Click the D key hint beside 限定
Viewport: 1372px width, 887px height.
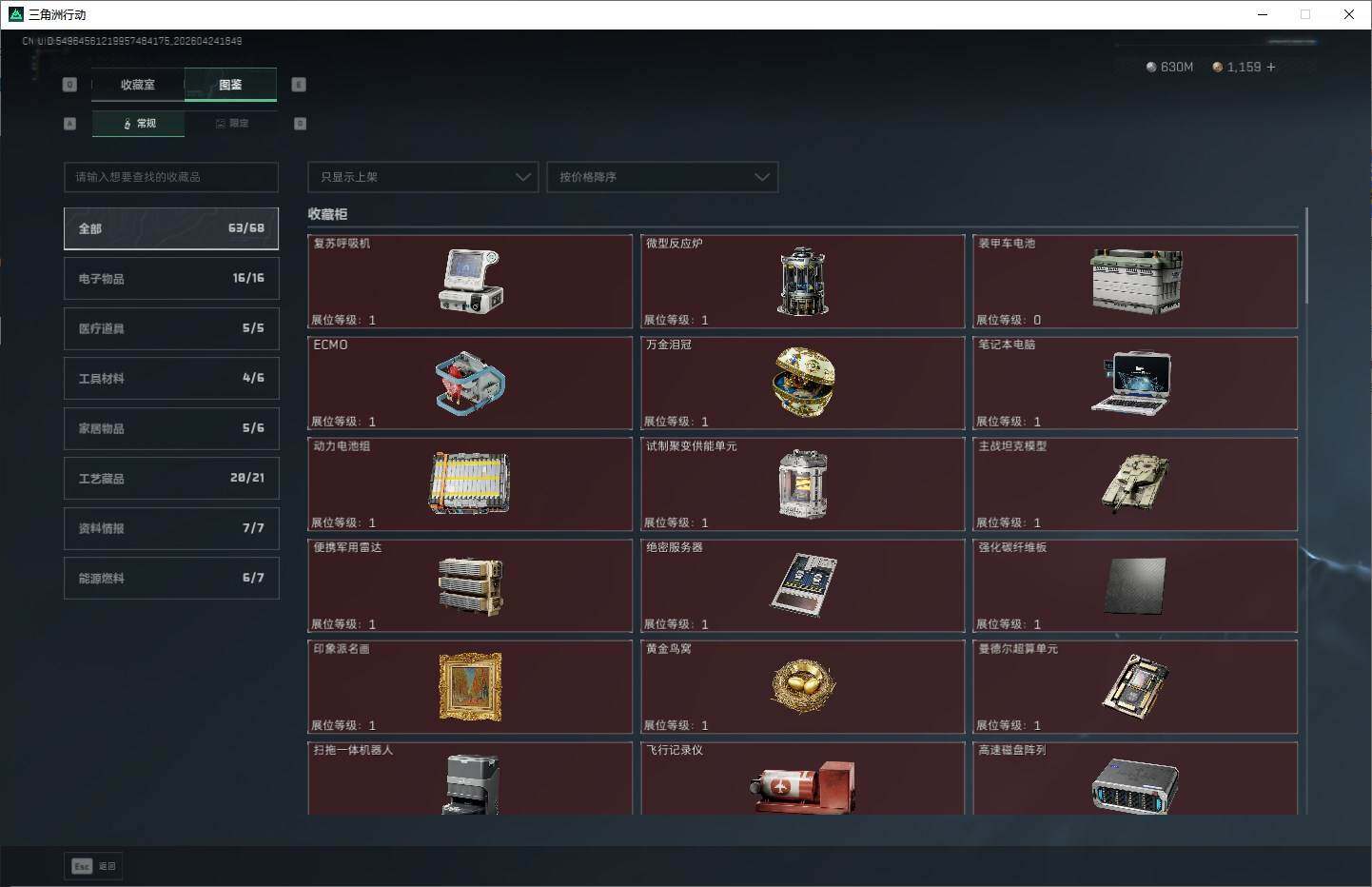[x=300, y=124]
